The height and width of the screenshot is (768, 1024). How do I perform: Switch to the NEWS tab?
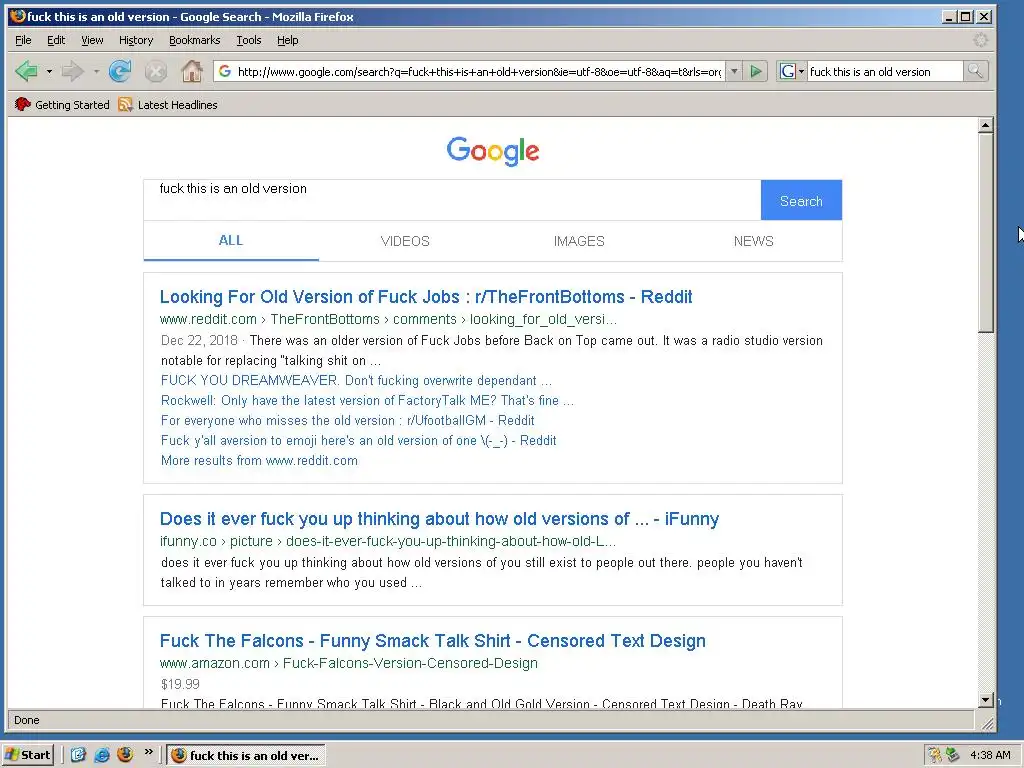754,241
